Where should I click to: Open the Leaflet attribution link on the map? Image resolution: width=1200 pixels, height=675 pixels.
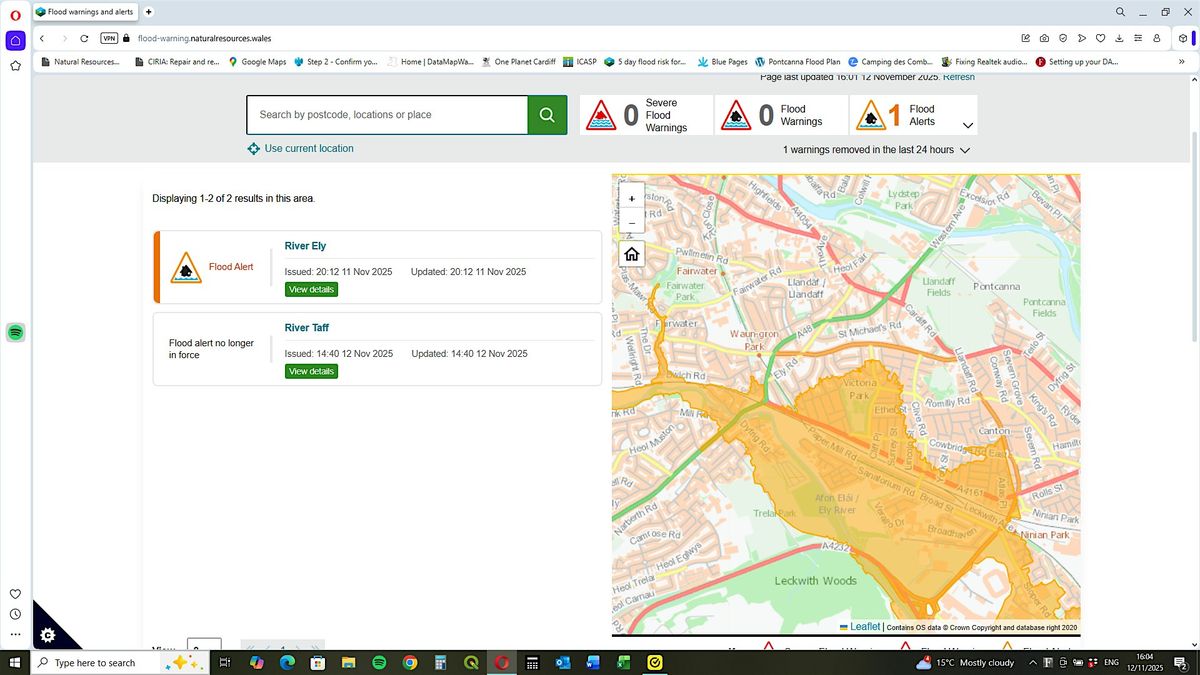(862, 626)
